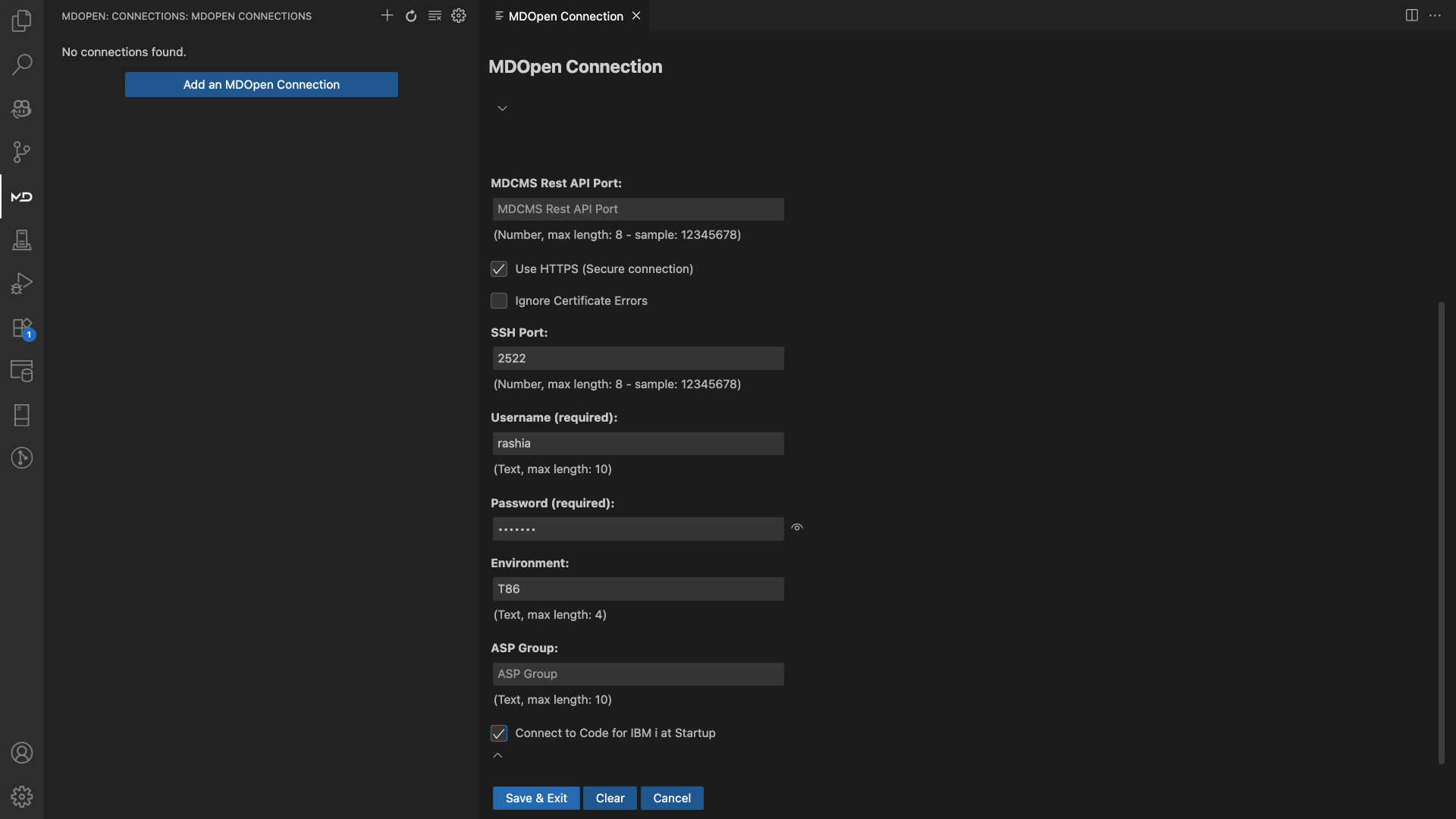Click the Add an MDOpen Connection button
The width and height of the screenshot is (1456, 819).
[261, 84]
